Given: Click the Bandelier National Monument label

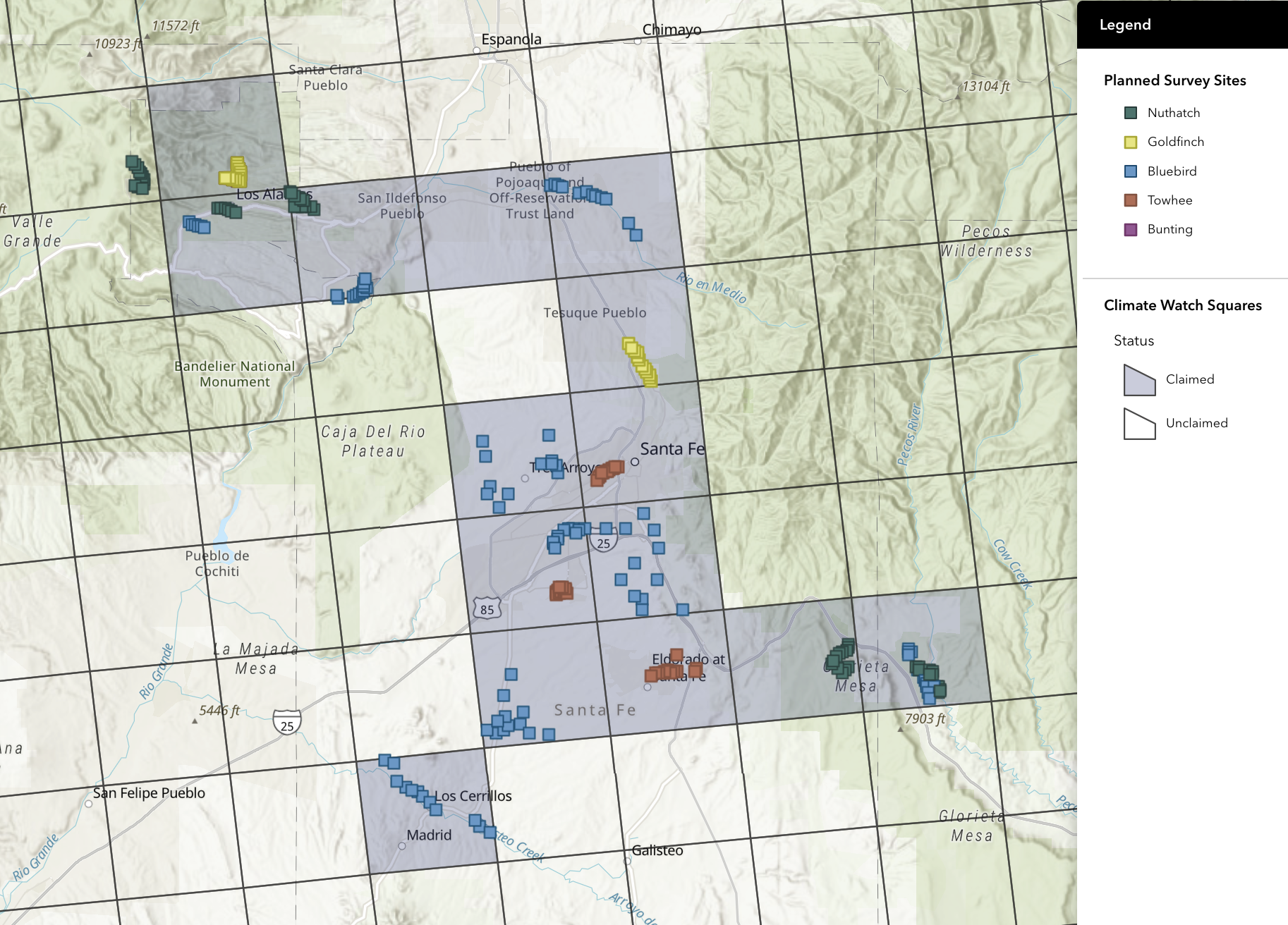Looking at the screenshot, I should tap(235, 374).
